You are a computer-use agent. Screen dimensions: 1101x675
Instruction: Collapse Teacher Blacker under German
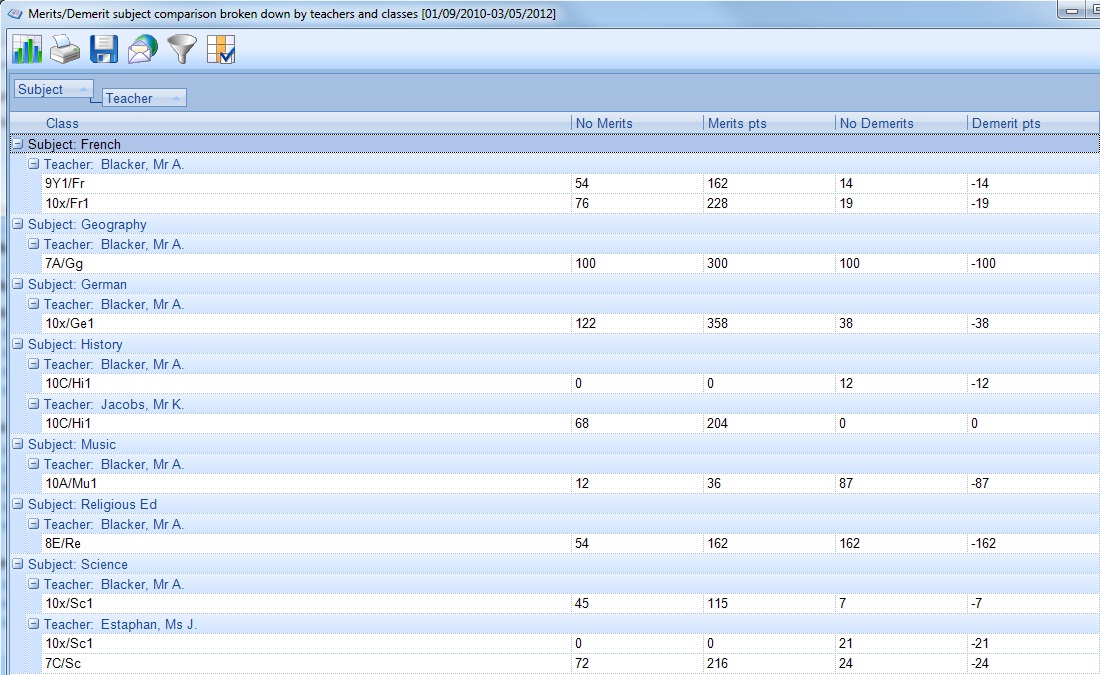(x=33, y=304)
